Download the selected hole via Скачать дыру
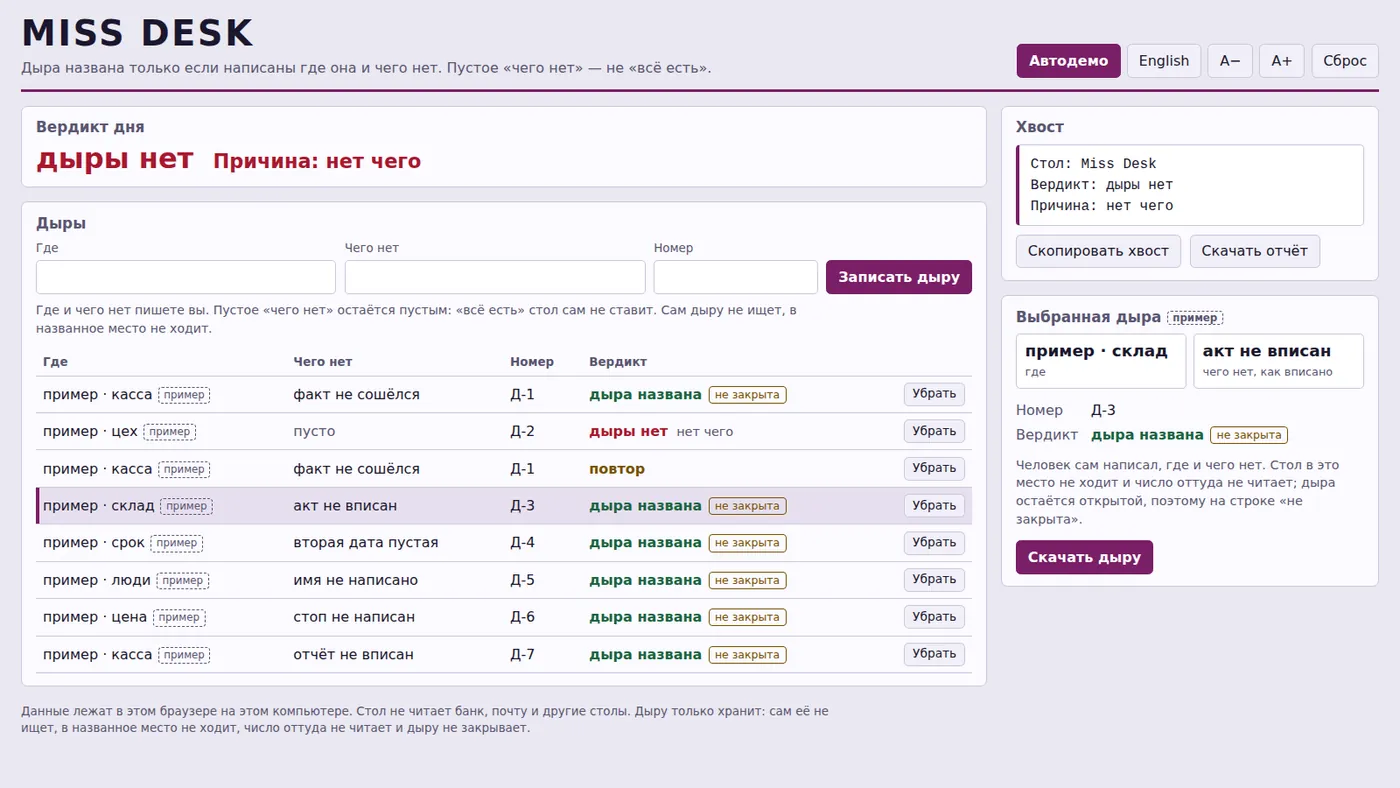 [x=1084, y=558]
